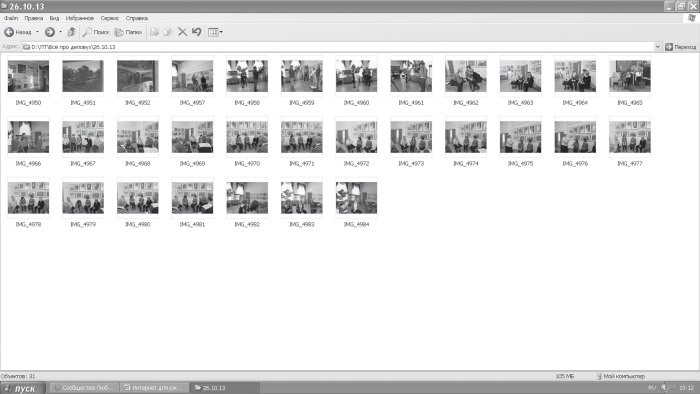The image size is (700, 394).
Task: Click the file name label IMG_4968
Action: click(x=138, y=164)
